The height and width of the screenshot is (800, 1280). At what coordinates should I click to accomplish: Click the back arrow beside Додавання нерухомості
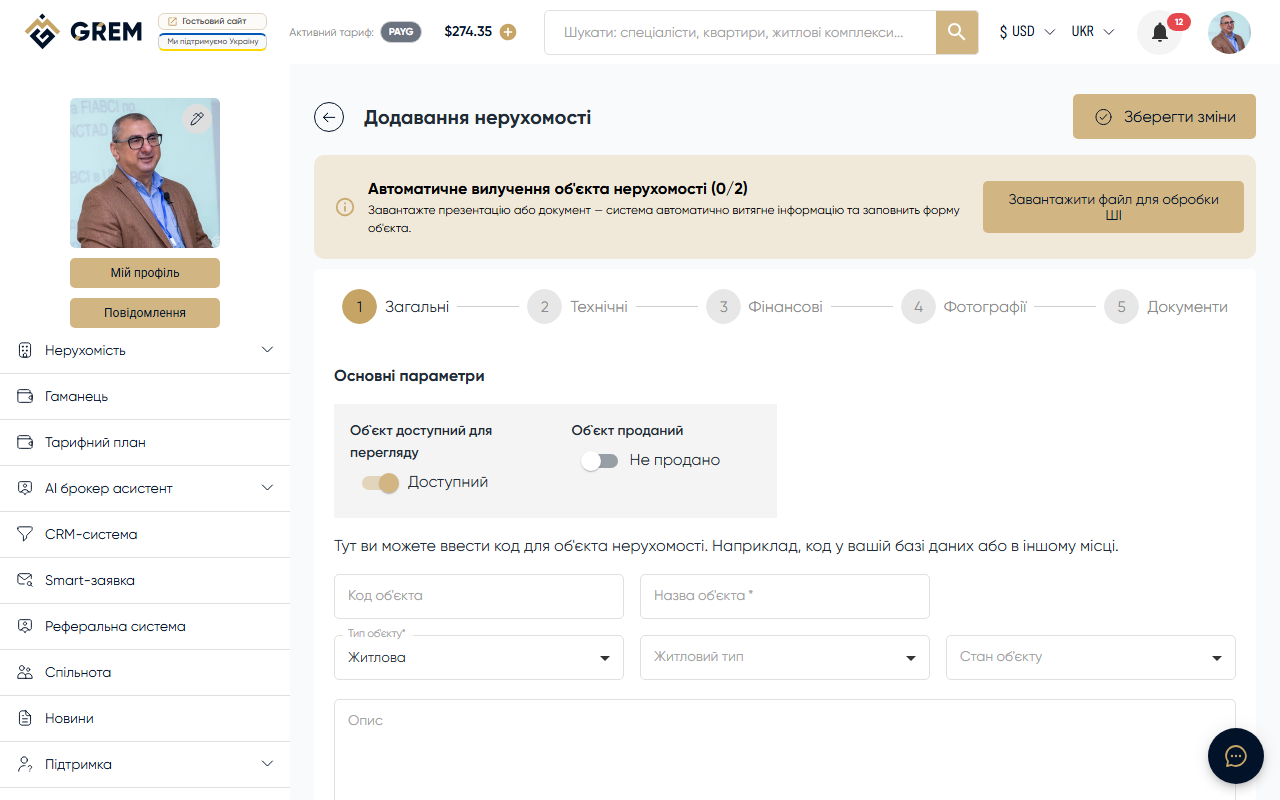tap(329, 117)
